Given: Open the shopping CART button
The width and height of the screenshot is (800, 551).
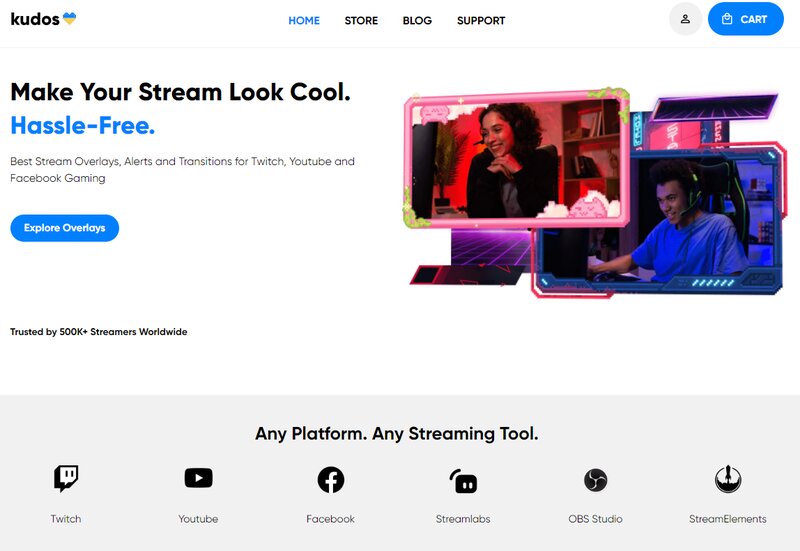Looking at the screenshot, I should point(745,19).
